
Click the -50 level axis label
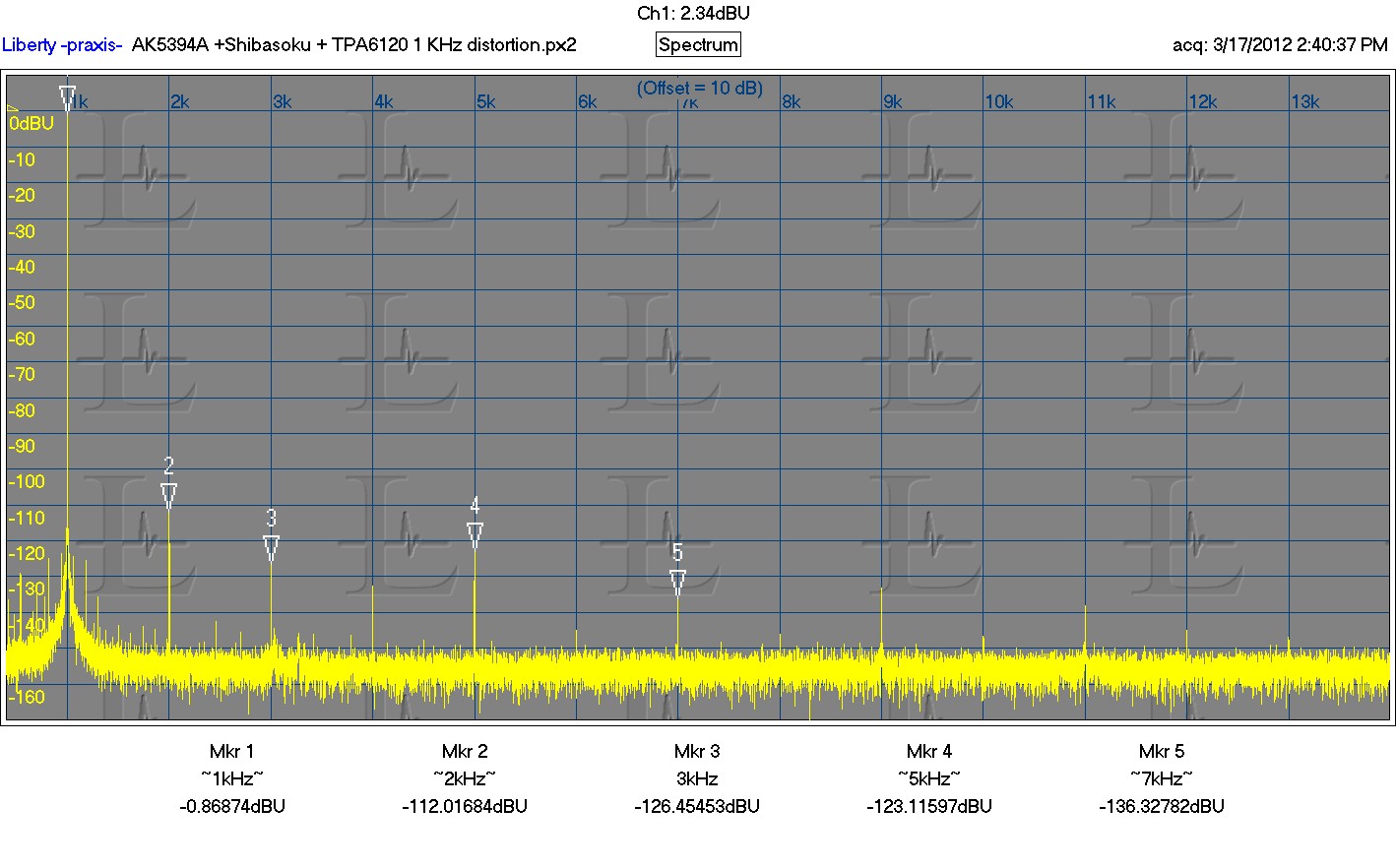pos(23,302)
